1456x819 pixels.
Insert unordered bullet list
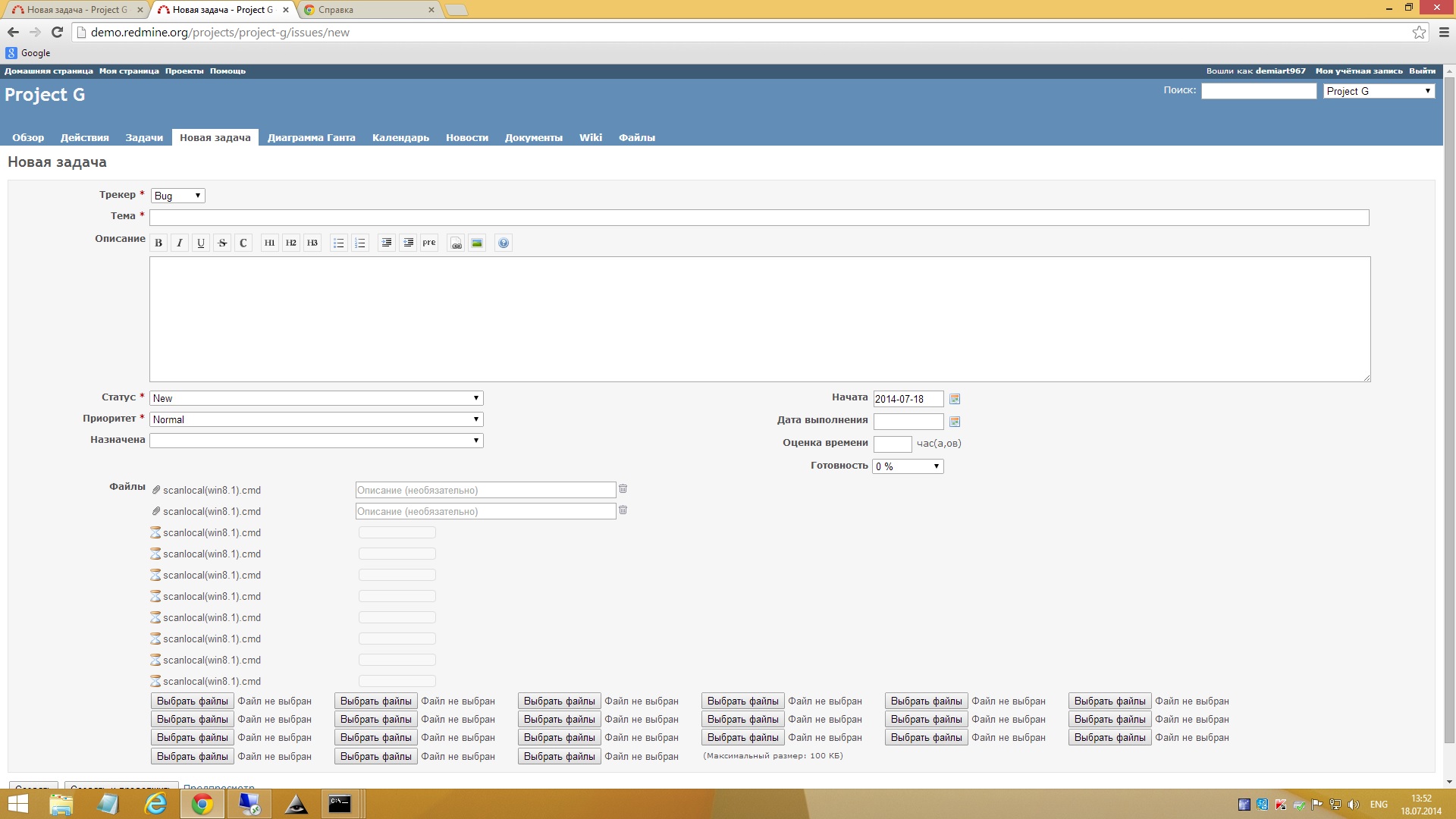339,243
